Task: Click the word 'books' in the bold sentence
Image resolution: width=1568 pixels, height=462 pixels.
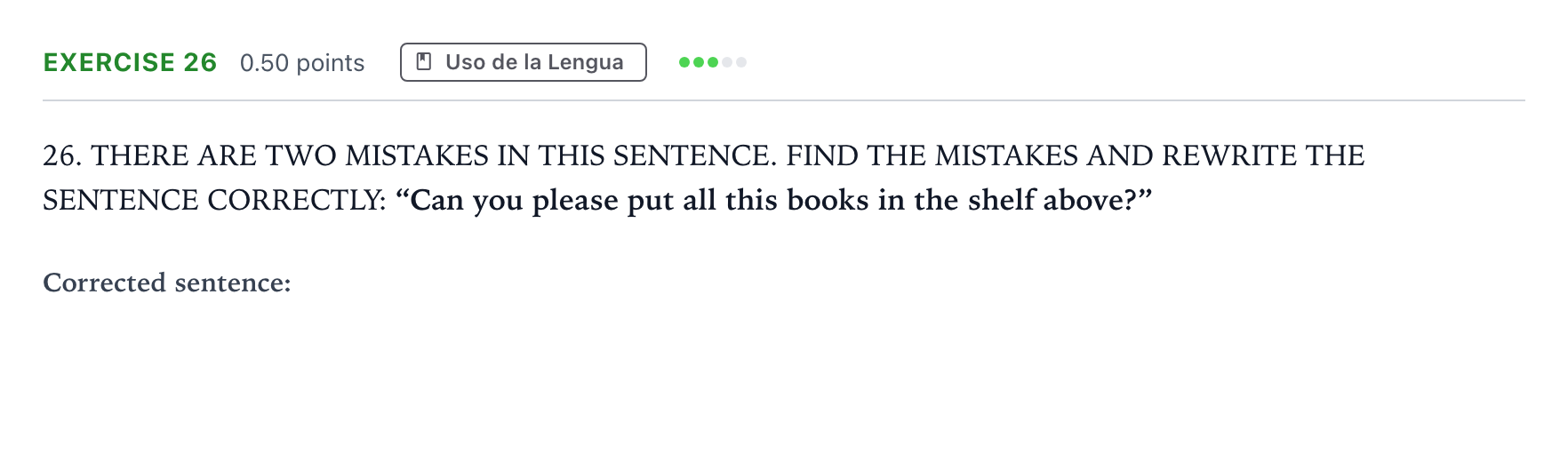Action: click(828, 200)
